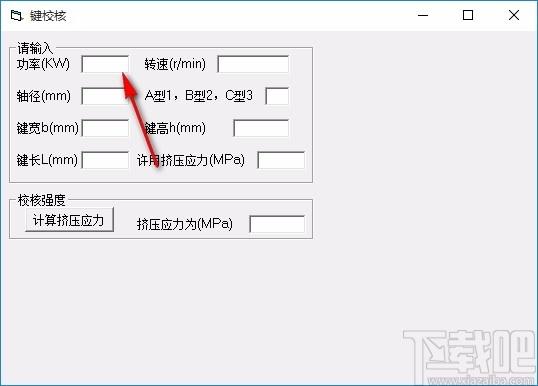Click the 键高h(mm) label
The height and width of the screenshot is (386, 538).
(175, 128)
